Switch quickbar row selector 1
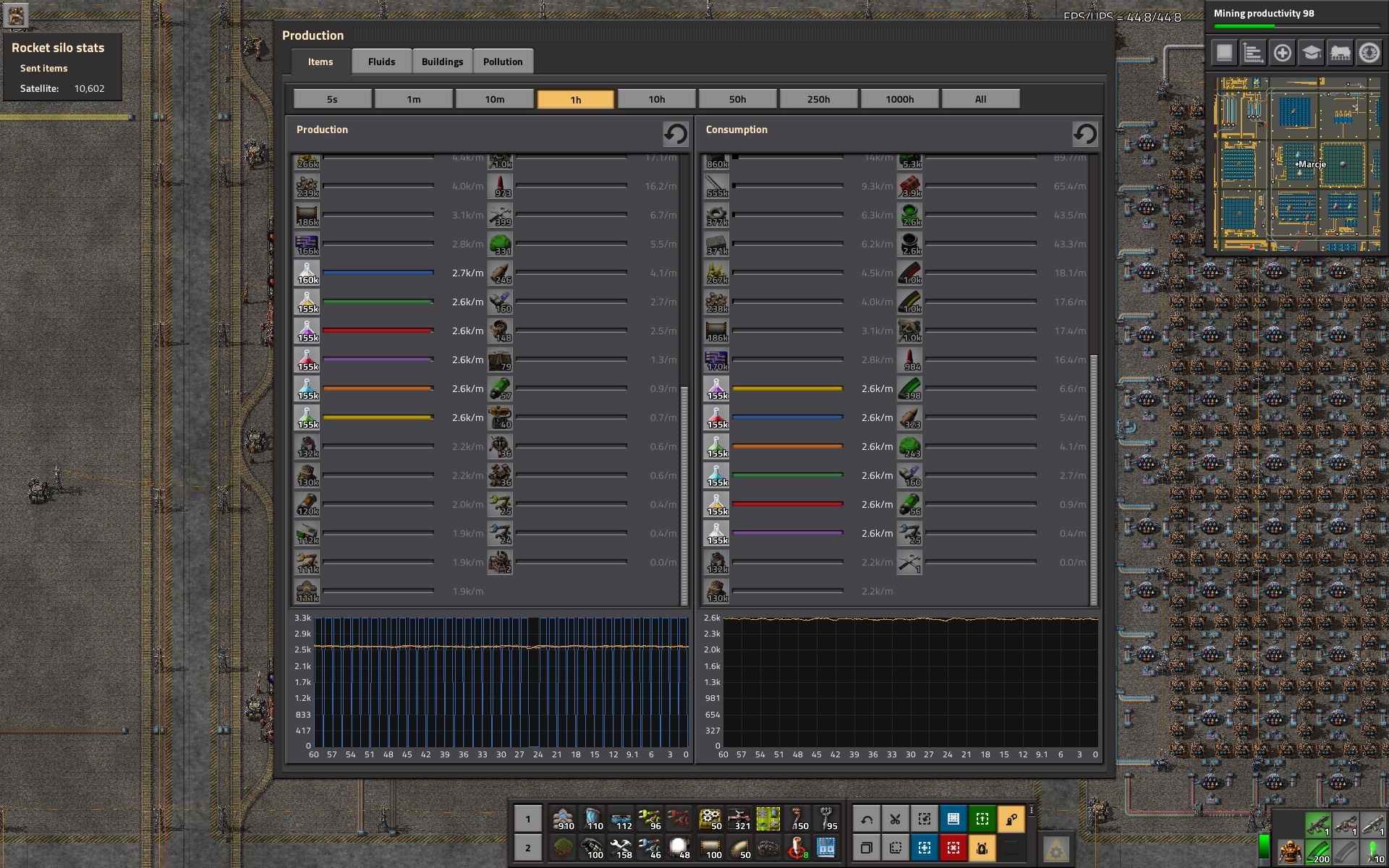The image size is (1389, 868). pos(527,819)
